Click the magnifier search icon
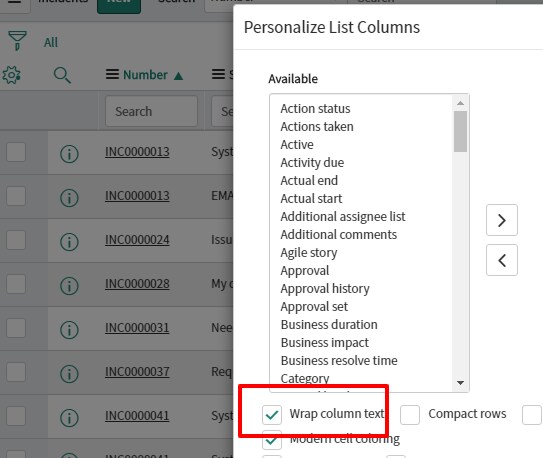Screen dimensions: 543x458 pos(62,75)
